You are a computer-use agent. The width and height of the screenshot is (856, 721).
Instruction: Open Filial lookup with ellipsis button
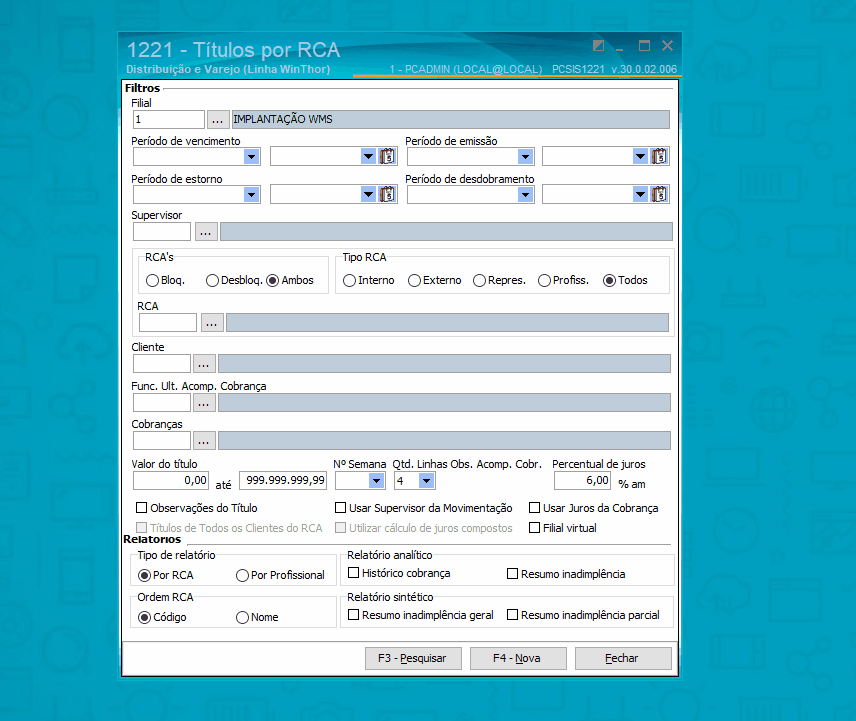click(217, 120)
